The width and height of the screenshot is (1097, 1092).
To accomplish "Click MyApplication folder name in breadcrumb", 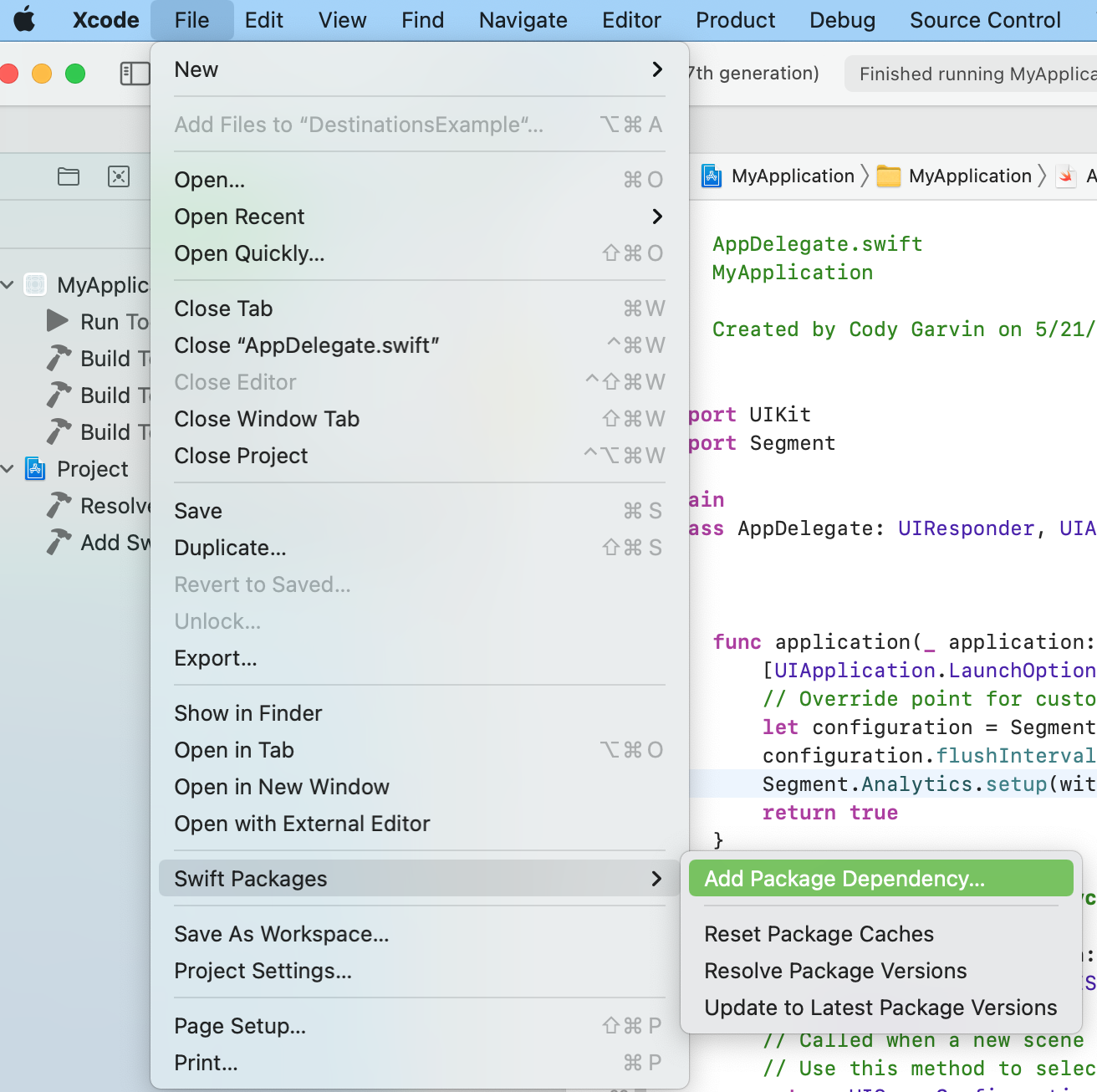I will [970, 176].
